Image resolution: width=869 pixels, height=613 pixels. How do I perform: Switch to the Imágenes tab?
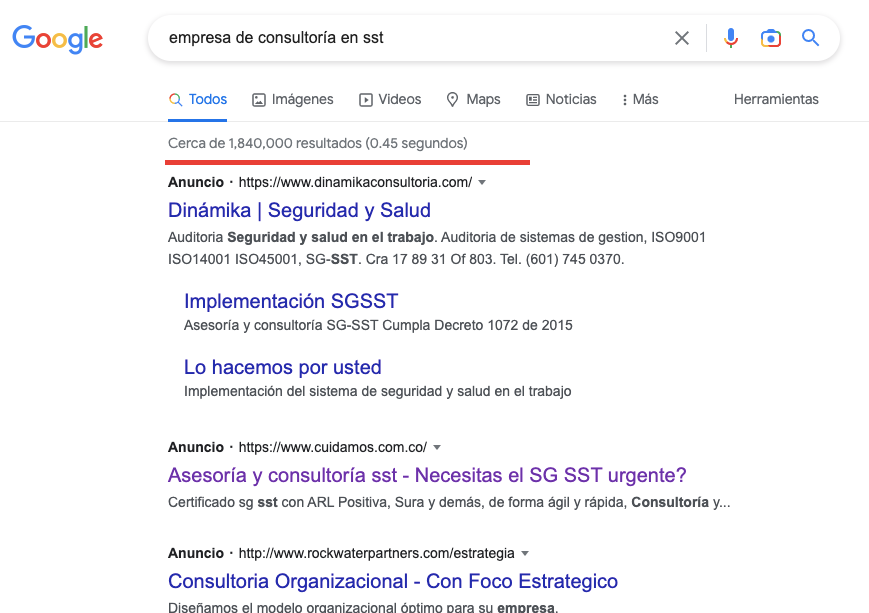293,99
